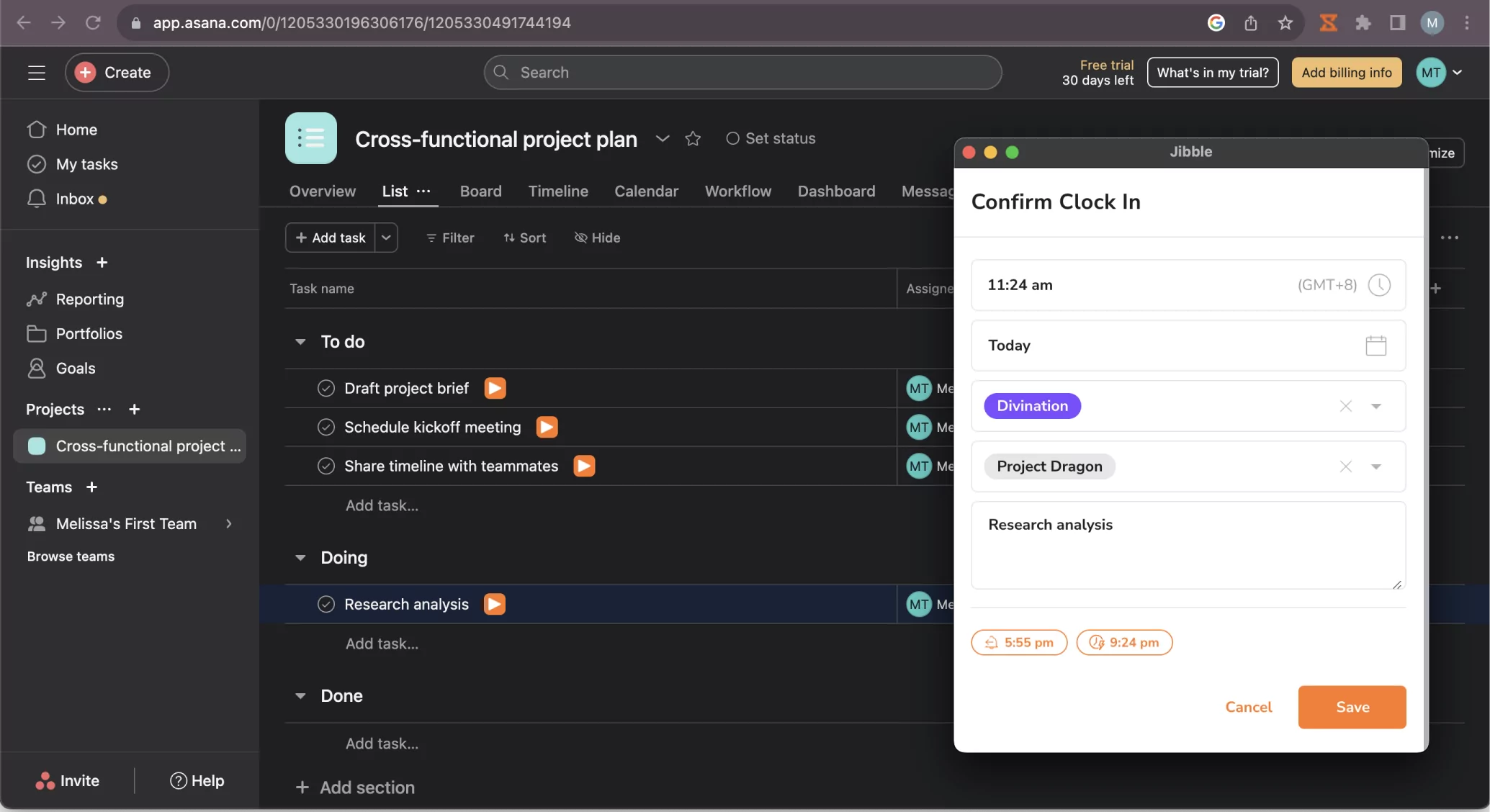Click What's in my trial button
The width and height of the screenshot is (1490, 812).
tap(1213, 72)
